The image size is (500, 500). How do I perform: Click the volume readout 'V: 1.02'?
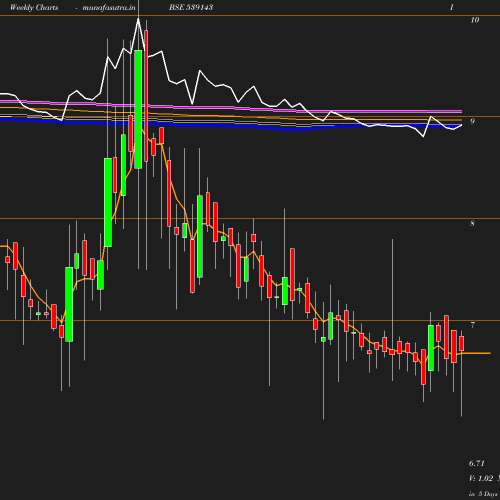coord(481,478)
